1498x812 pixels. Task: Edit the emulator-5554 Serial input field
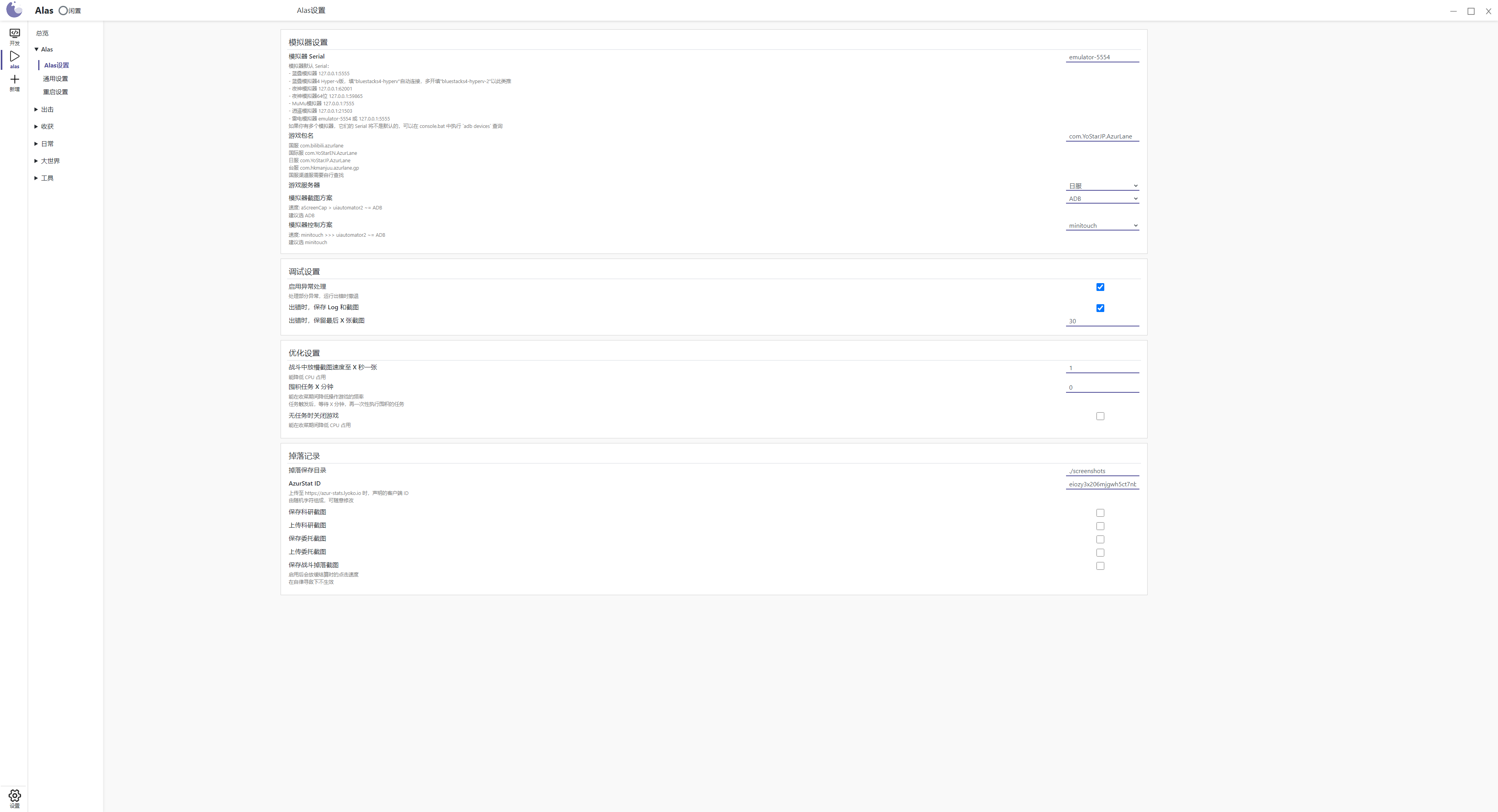click(1103, 57)
